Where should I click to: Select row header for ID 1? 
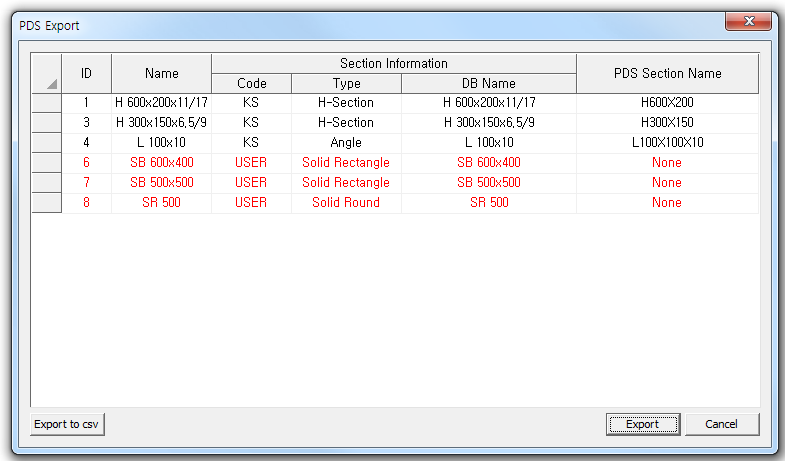[47, 103]
